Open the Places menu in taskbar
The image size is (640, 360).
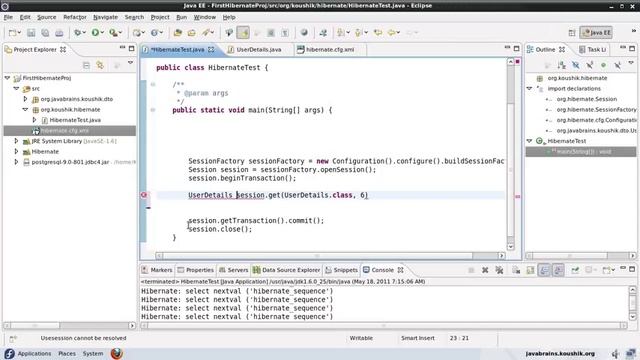[67, 353]
